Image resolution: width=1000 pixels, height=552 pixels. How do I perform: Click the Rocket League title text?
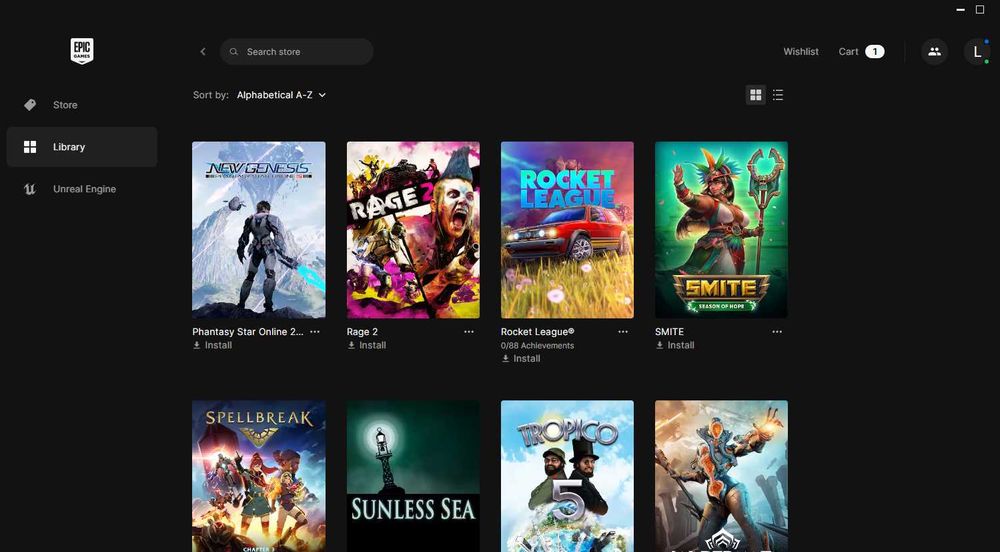[538, 331]
